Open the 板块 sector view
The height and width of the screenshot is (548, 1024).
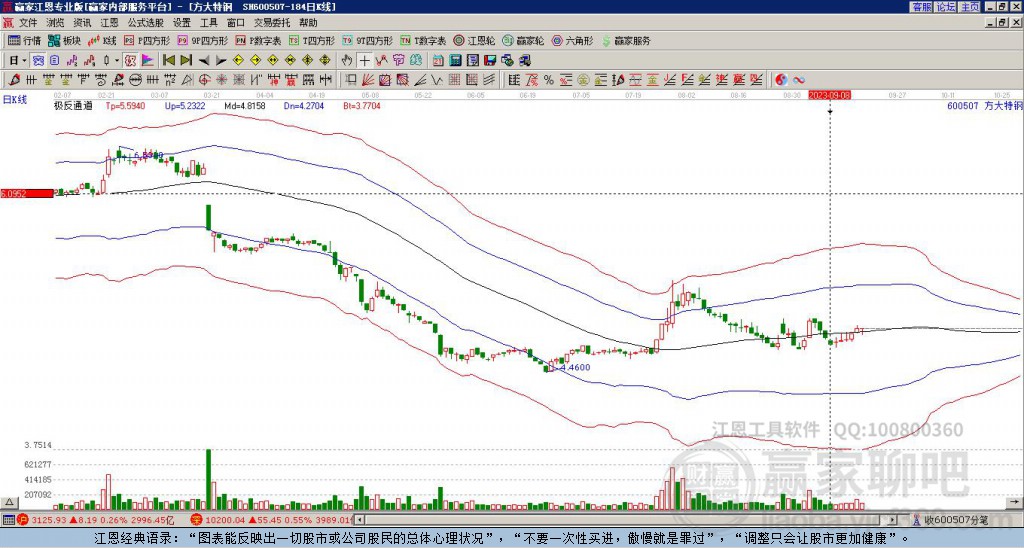click(64, 40)
